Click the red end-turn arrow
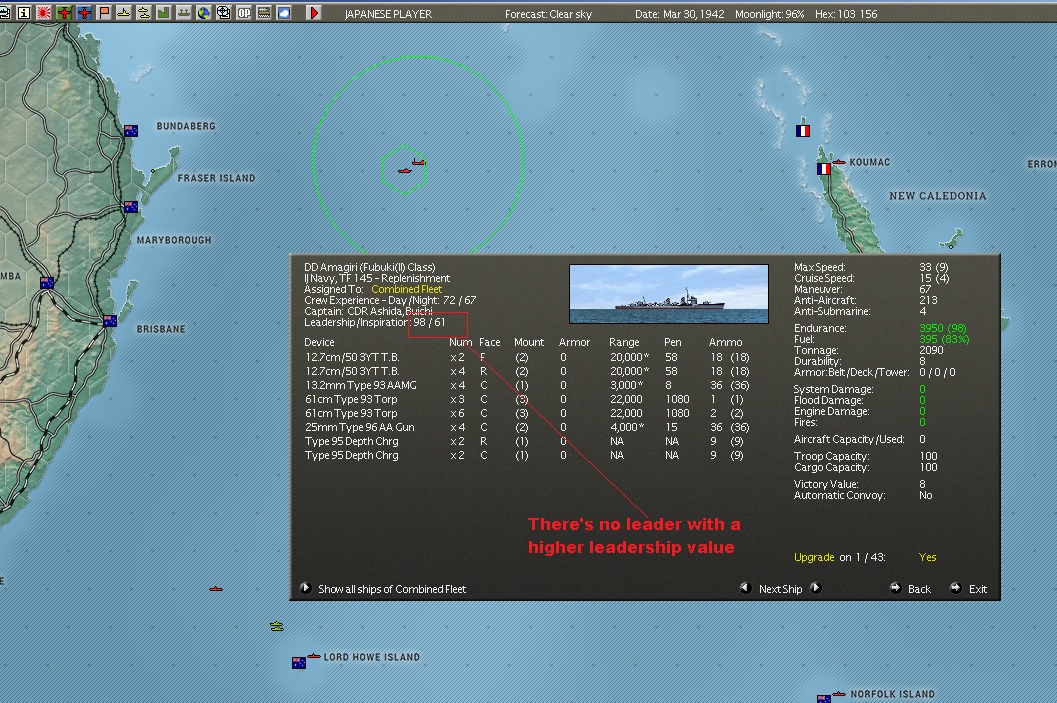This screenshot has height=703, width=1057. point(313,12)
